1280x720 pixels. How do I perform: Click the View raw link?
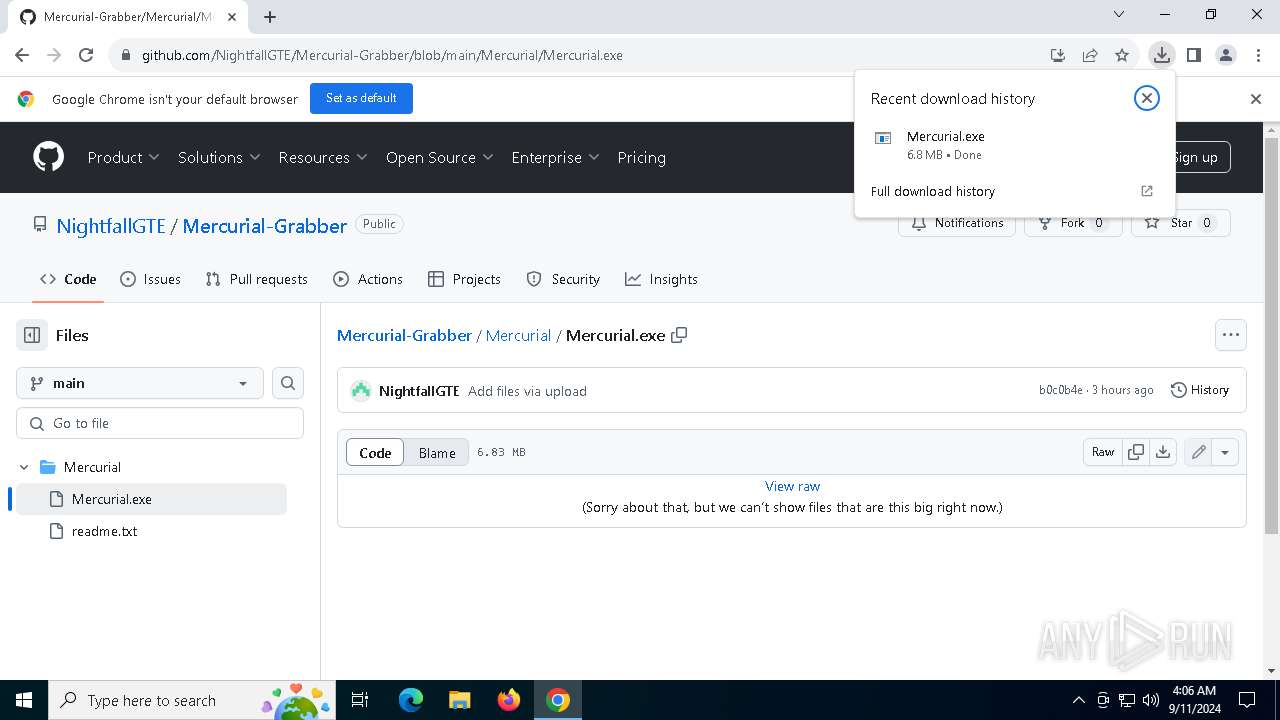click(792, 486)
